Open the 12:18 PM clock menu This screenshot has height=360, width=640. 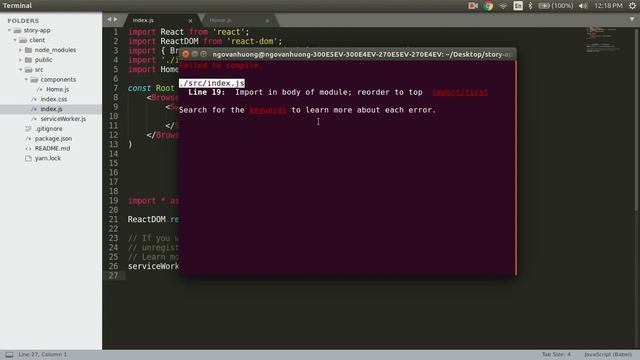[608, 6]
